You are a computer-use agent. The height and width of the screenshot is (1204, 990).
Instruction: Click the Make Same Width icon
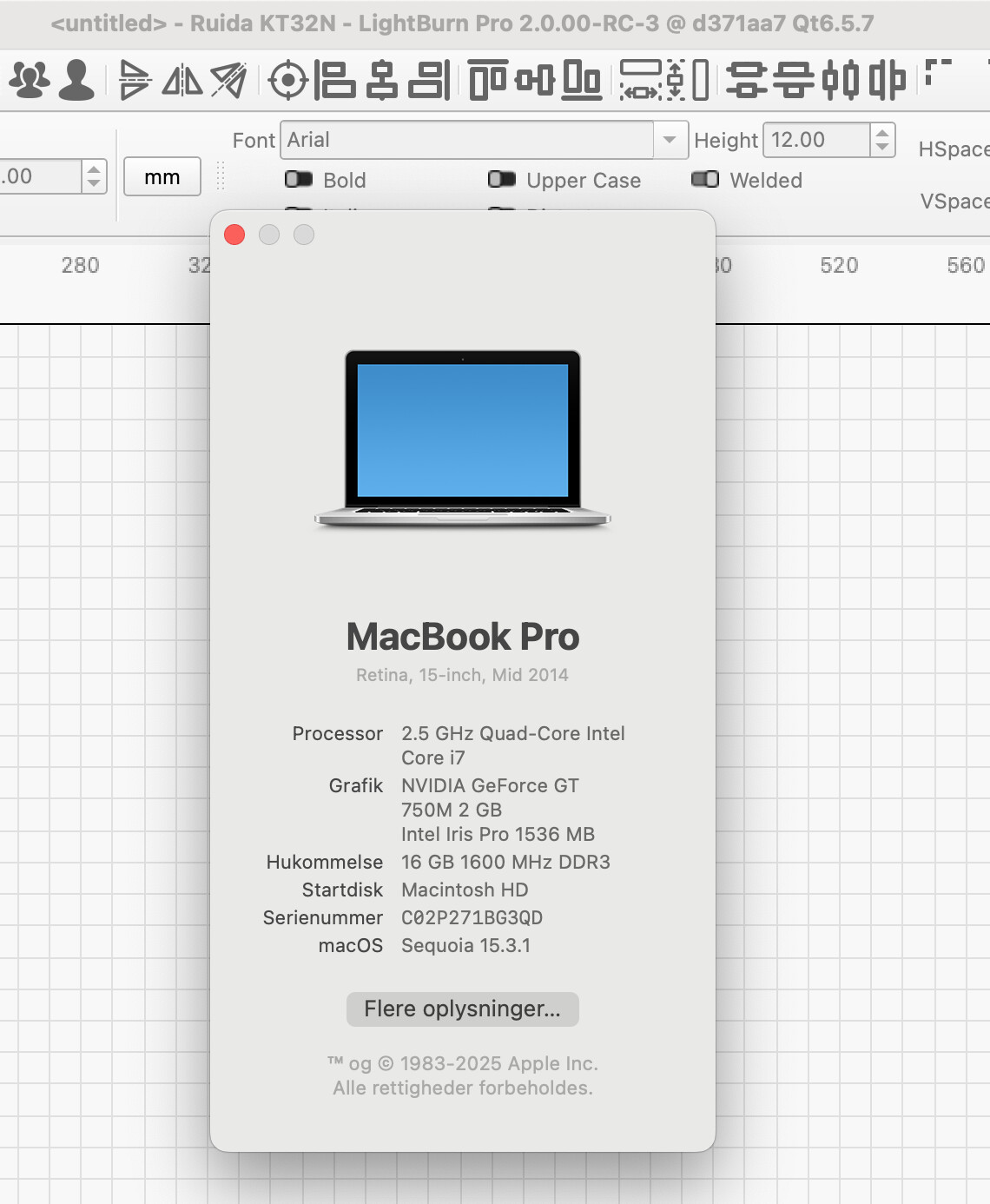641,81
